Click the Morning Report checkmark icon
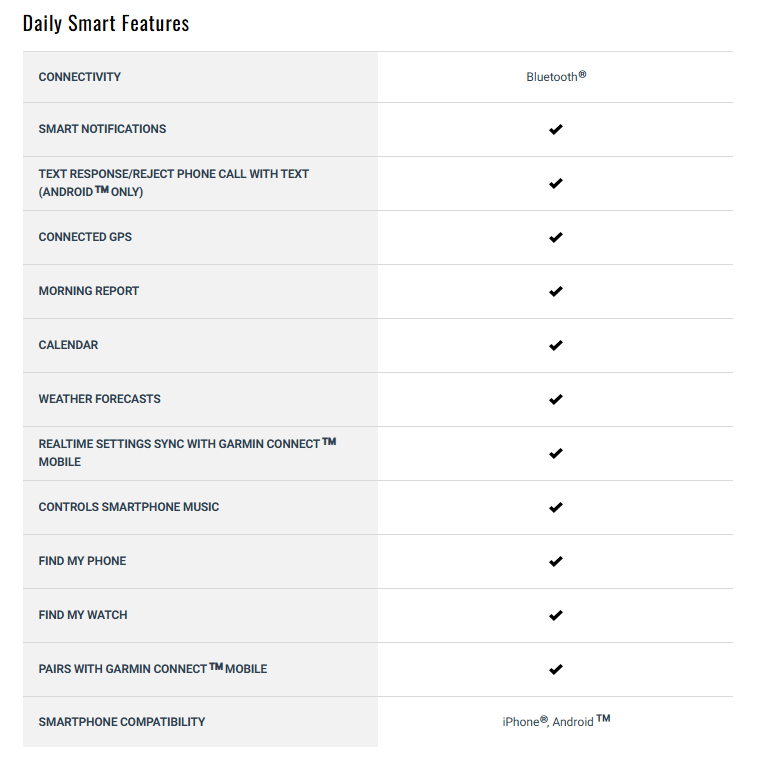 pos(556,291)
